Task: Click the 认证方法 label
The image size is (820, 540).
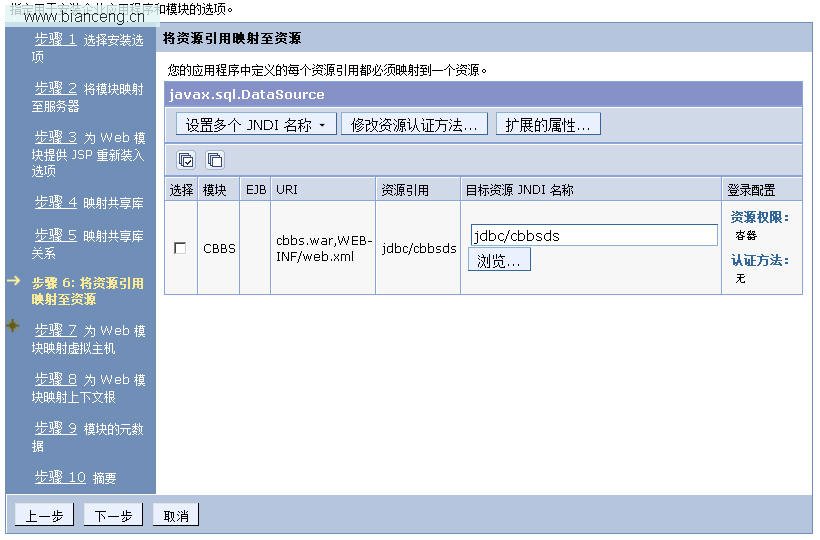Action: (759, 260)
